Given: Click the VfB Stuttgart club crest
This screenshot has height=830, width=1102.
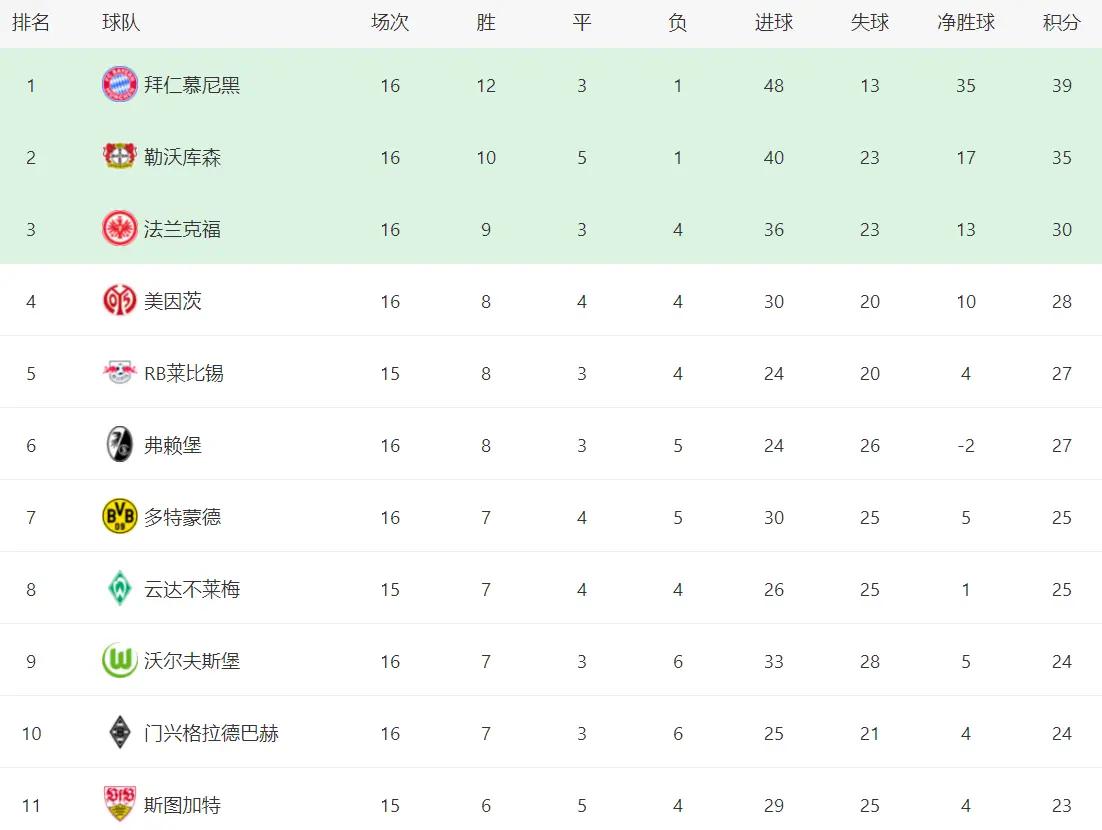Looking at the screenshot, I should (120, 805).
